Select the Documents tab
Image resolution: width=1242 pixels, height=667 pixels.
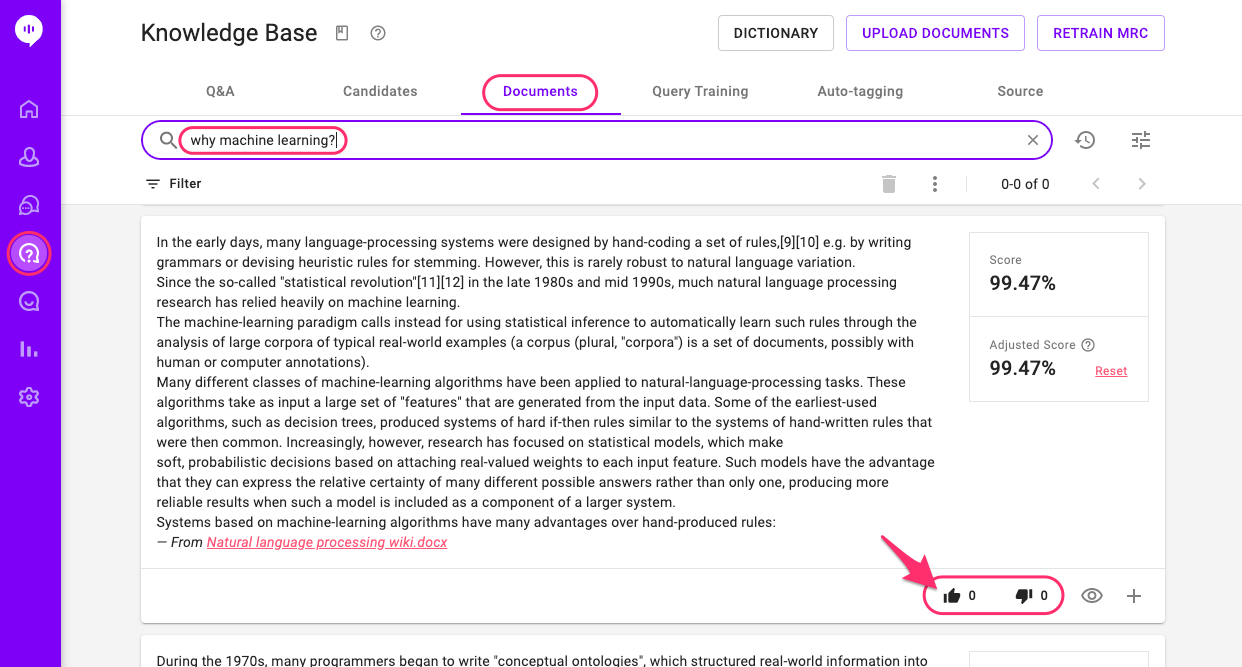(x=540, y=91)
